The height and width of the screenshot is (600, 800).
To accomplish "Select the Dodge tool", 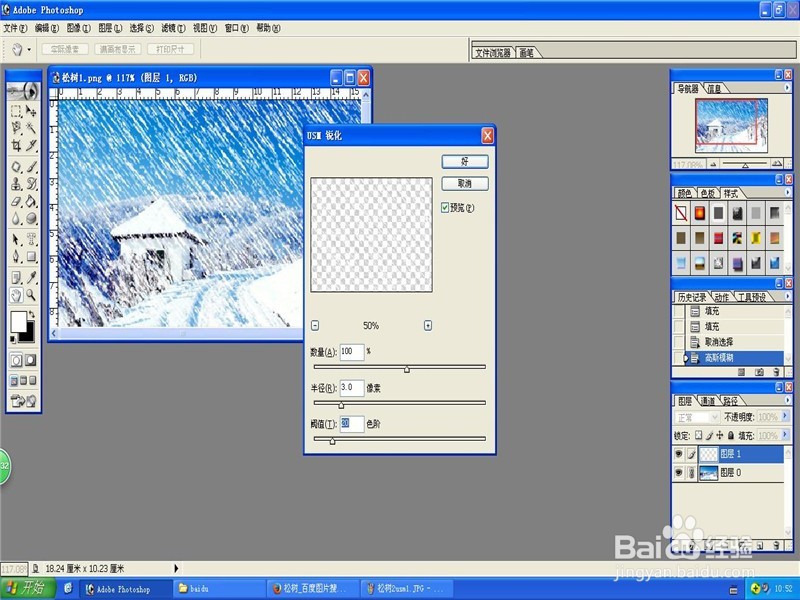I will tap(31, 218).
